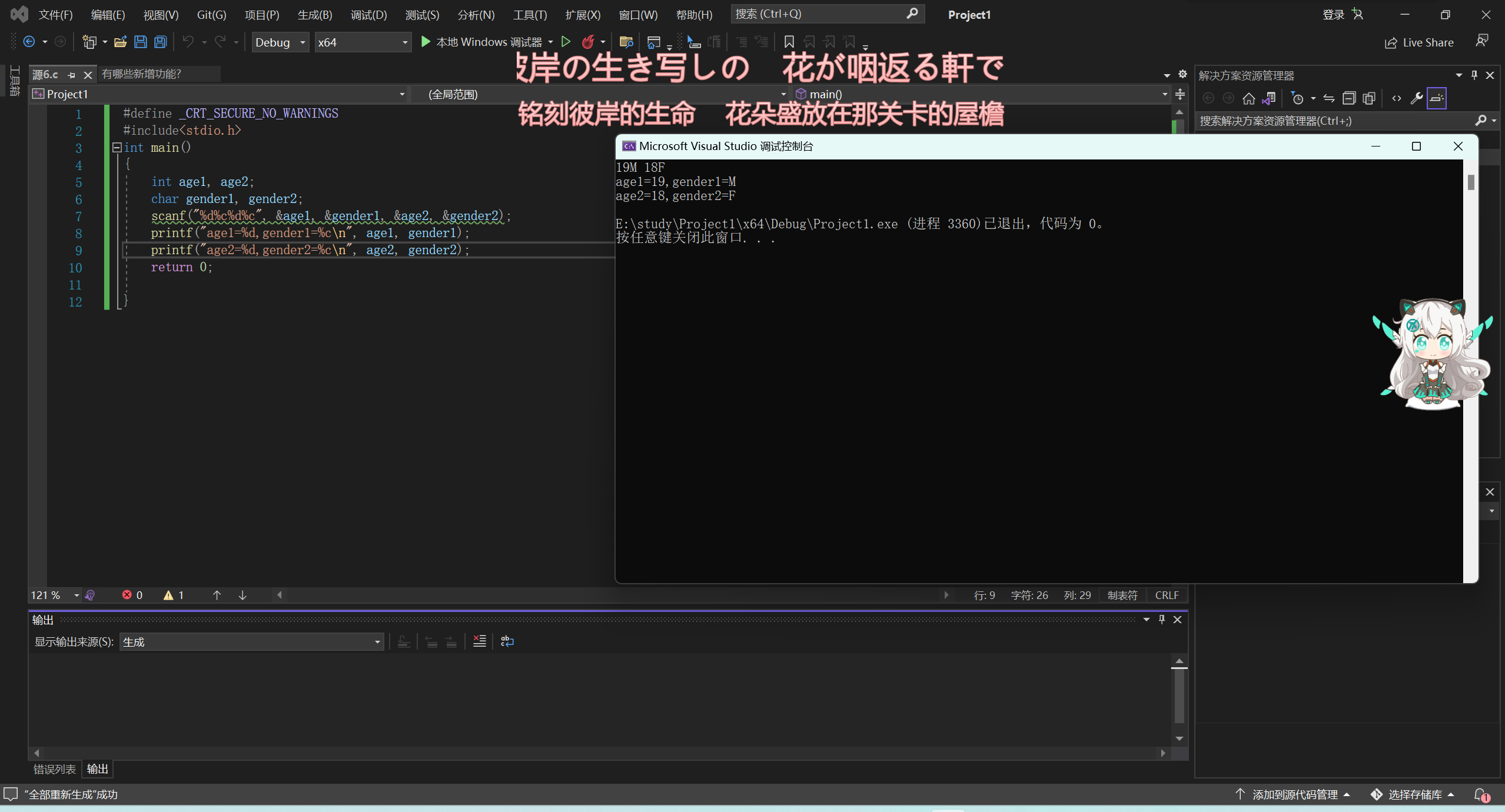Toggle preview selected items in Solution Explorer
This screenshot has width=1505, height=812.
point(1436,98)
